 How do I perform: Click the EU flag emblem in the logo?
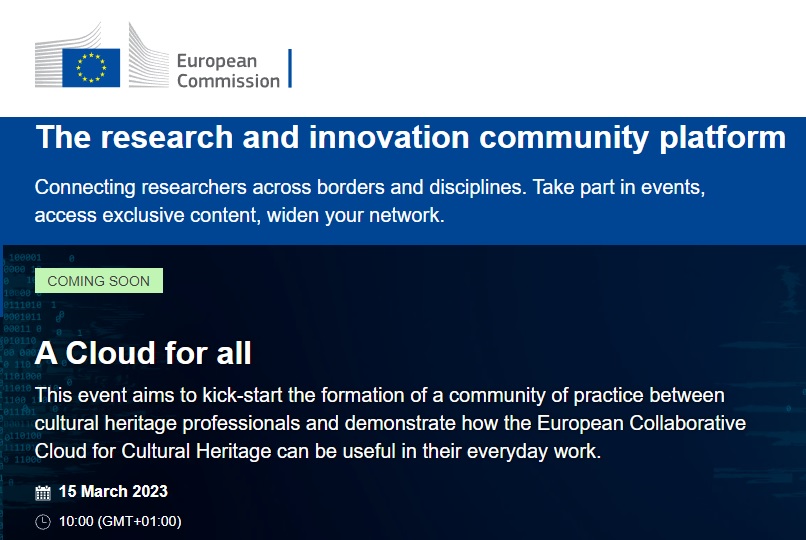[x=91, y=68]
